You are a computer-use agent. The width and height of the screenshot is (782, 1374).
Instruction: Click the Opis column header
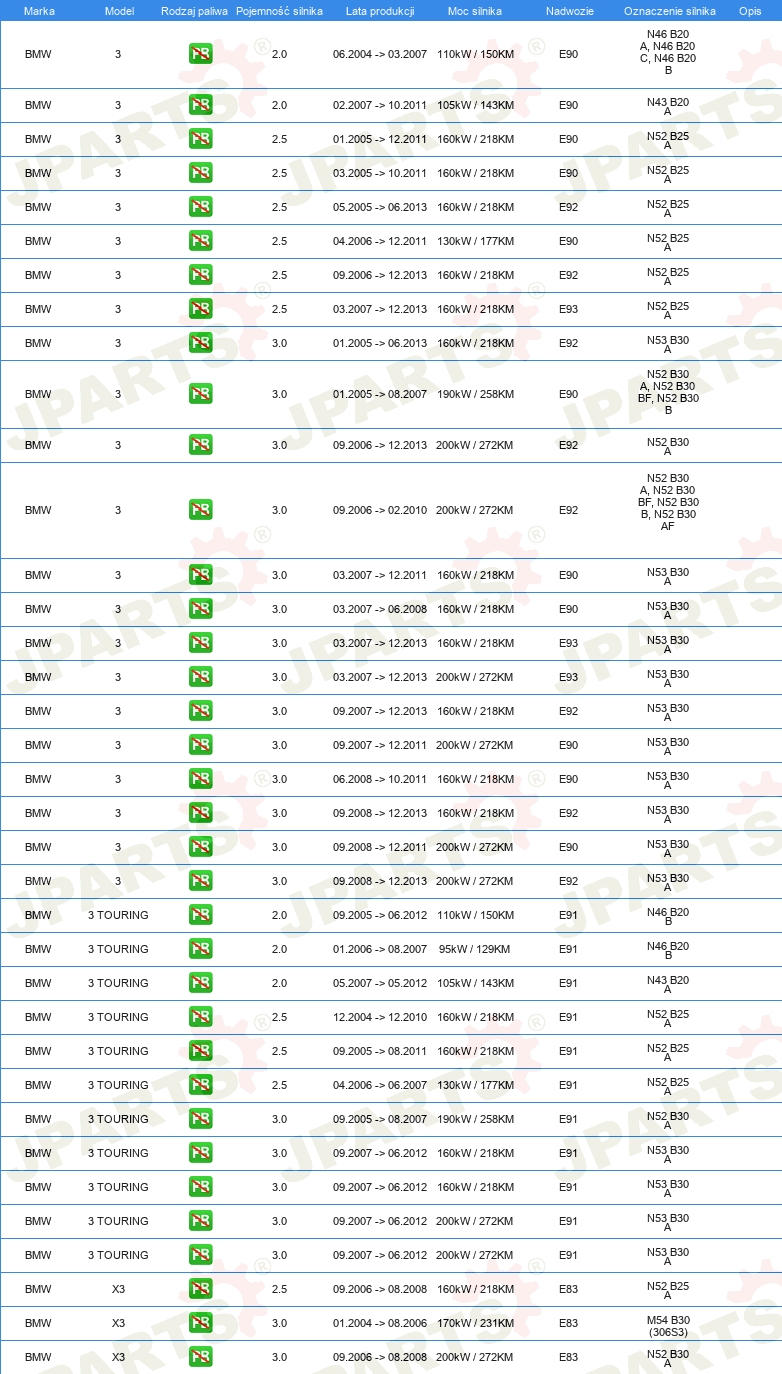(x=750, y=10)
